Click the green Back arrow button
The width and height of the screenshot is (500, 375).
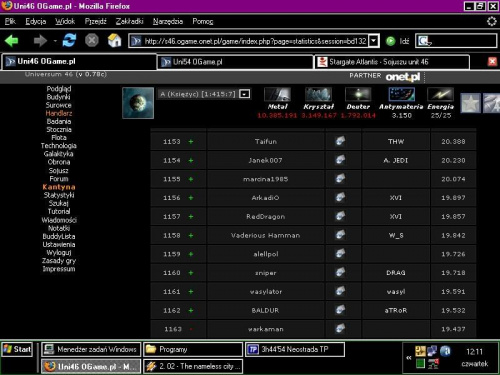(12, 41)
